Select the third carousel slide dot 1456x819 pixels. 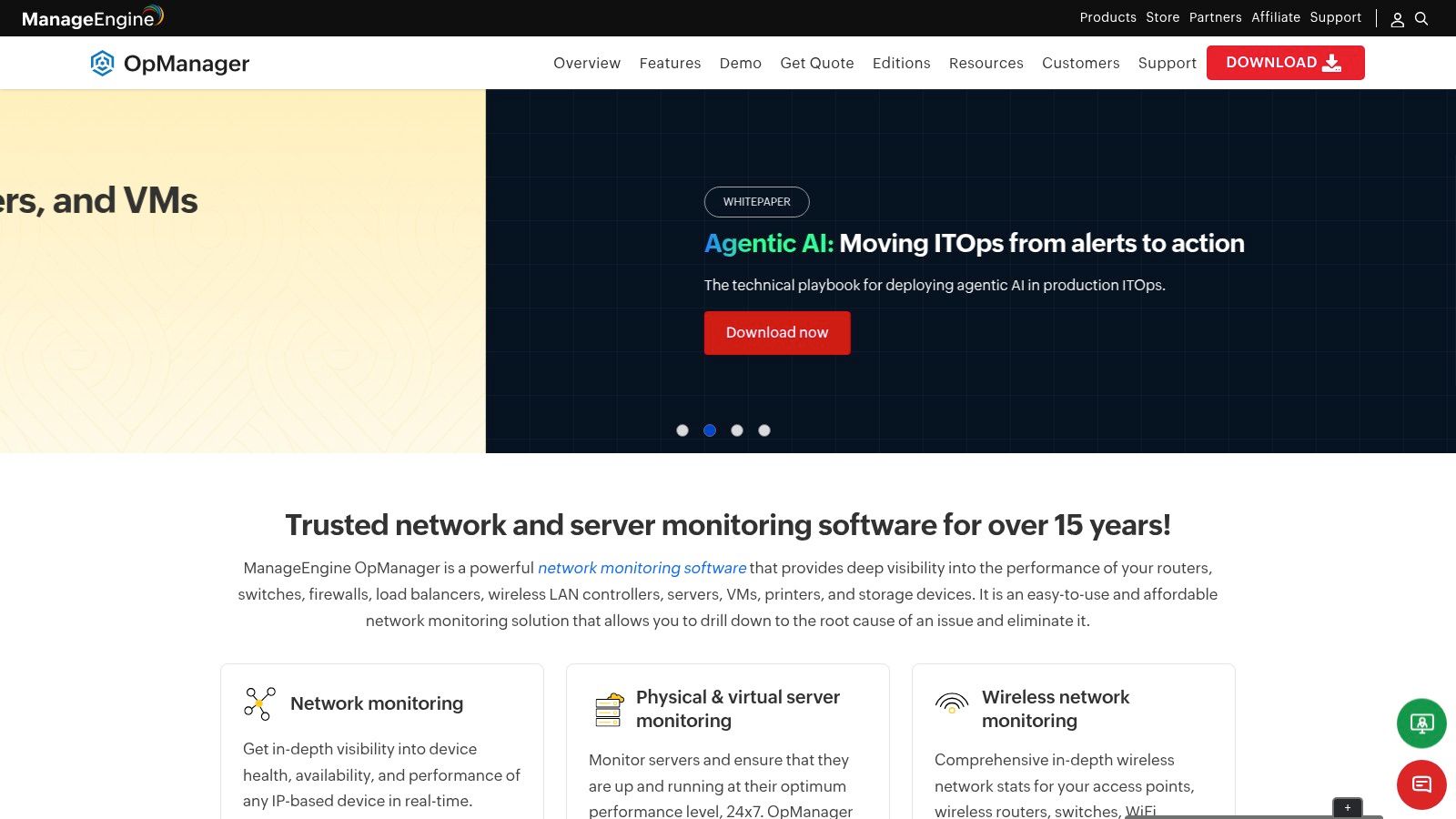737,430
